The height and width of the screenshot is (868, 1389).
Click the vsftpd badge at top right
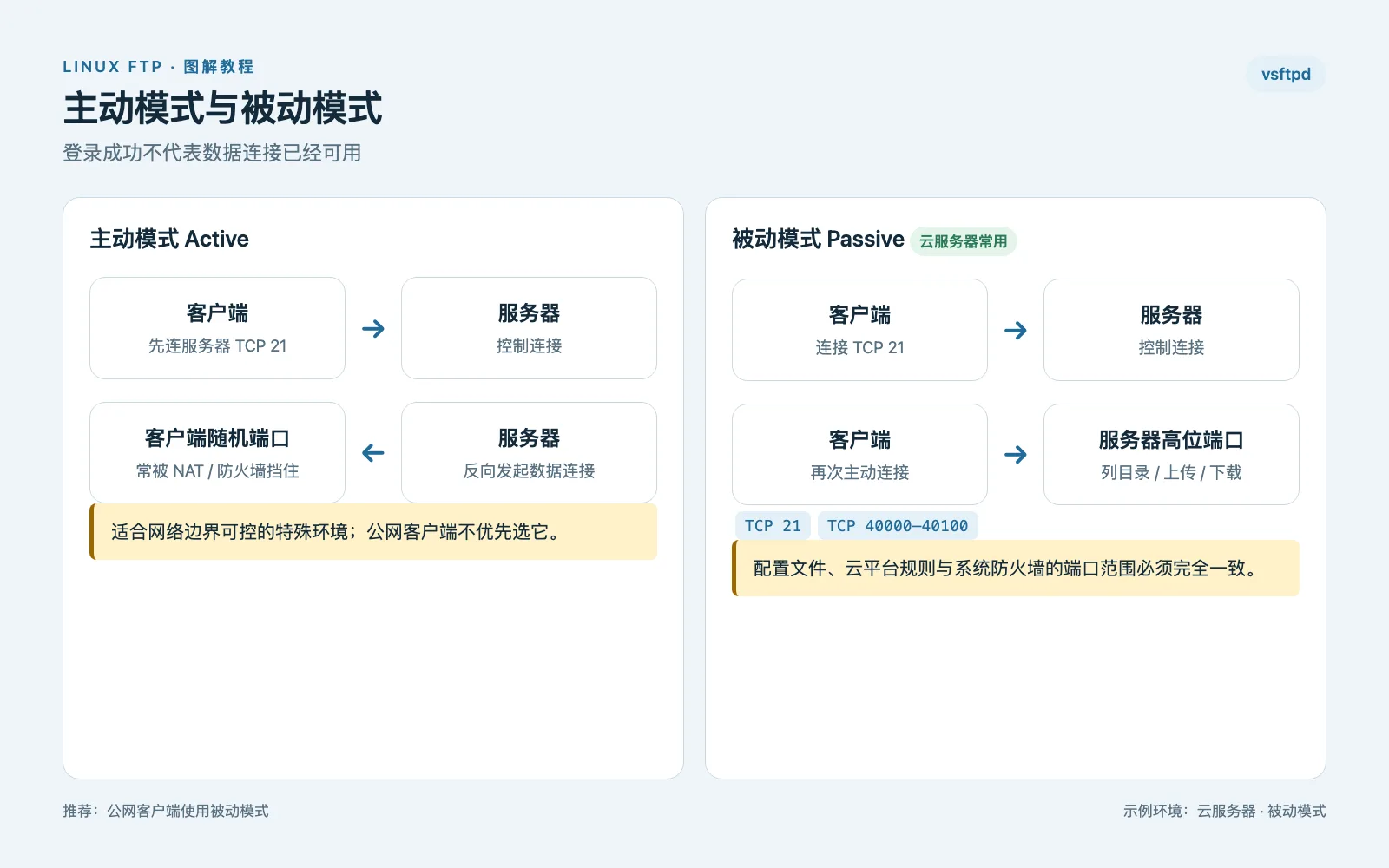click(1286, 75)
